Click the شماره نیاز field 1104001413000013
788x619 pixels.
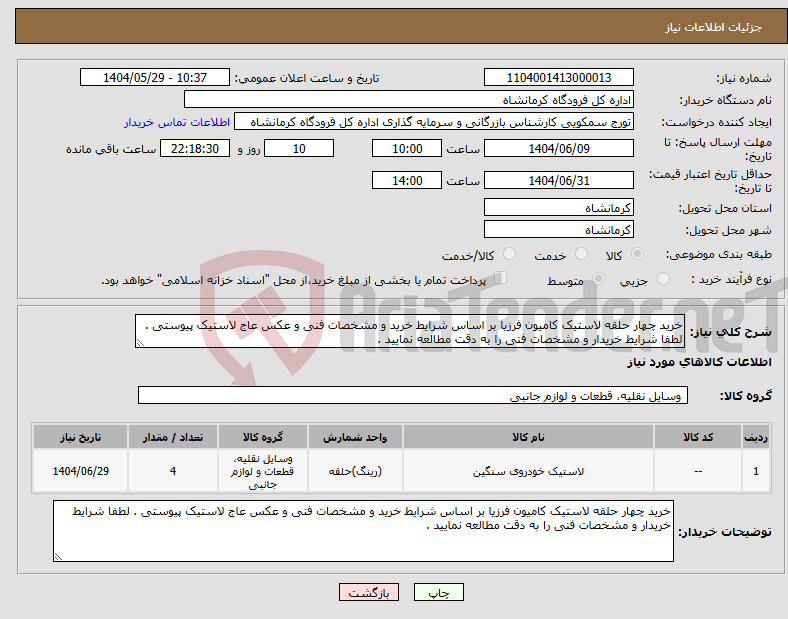click(x=559, y=77)
